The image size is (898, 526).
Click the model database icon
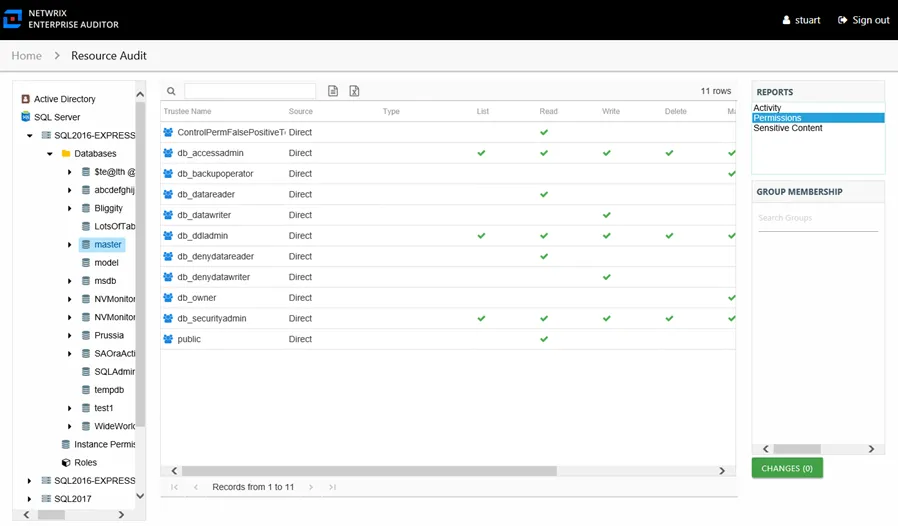[x=85, y=262]
